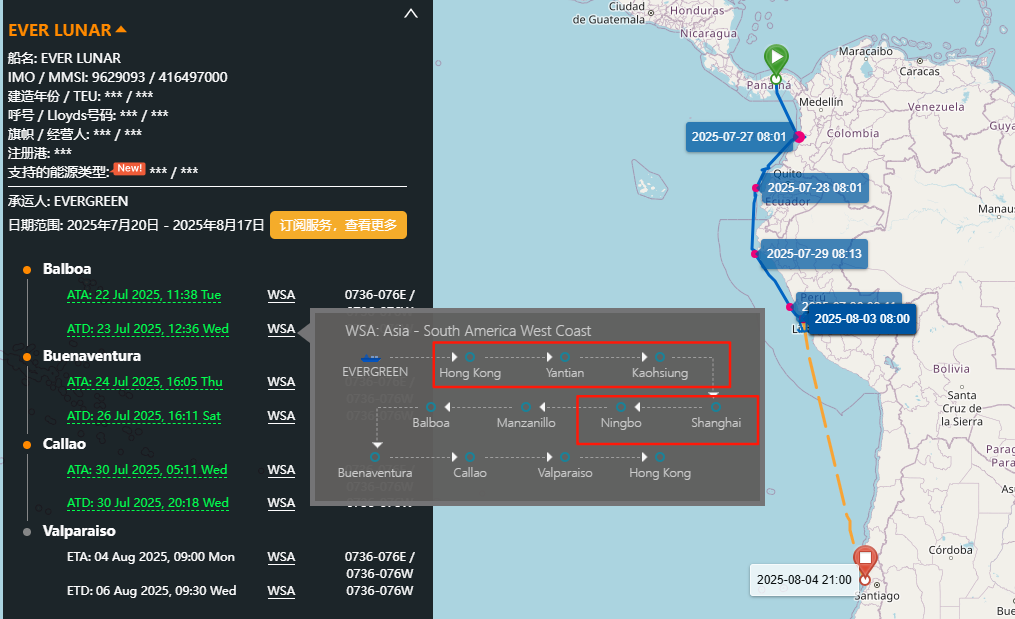This screenshot has height=619, width=1015.
Task: Open WSA link on Callao ATD row
Action: pyautogui.click(x=281, y=502)
